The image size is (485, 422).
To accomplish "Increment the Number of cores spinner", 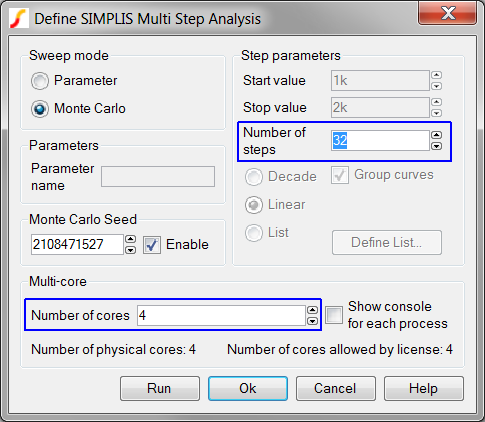I will [x=312, y=310].
